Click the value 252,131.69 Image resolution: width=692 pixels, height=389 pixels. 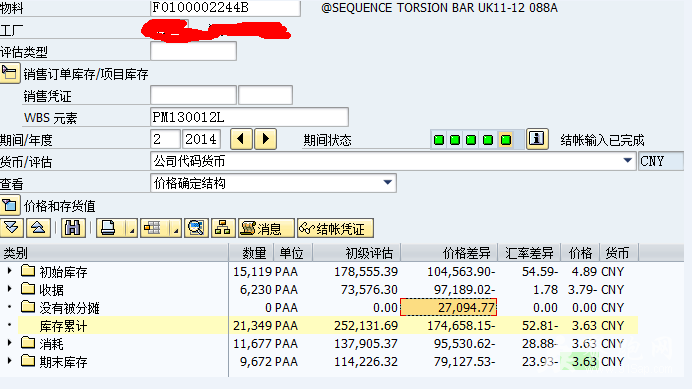366,325
